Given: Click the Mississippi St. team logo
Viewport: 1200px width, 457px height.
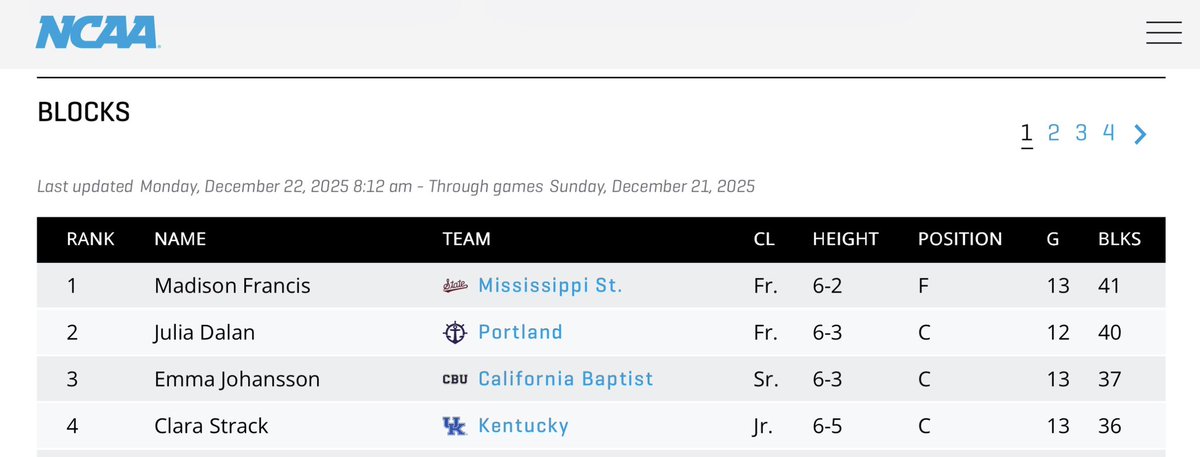Looking at the screenshot, I should (455, 286).
